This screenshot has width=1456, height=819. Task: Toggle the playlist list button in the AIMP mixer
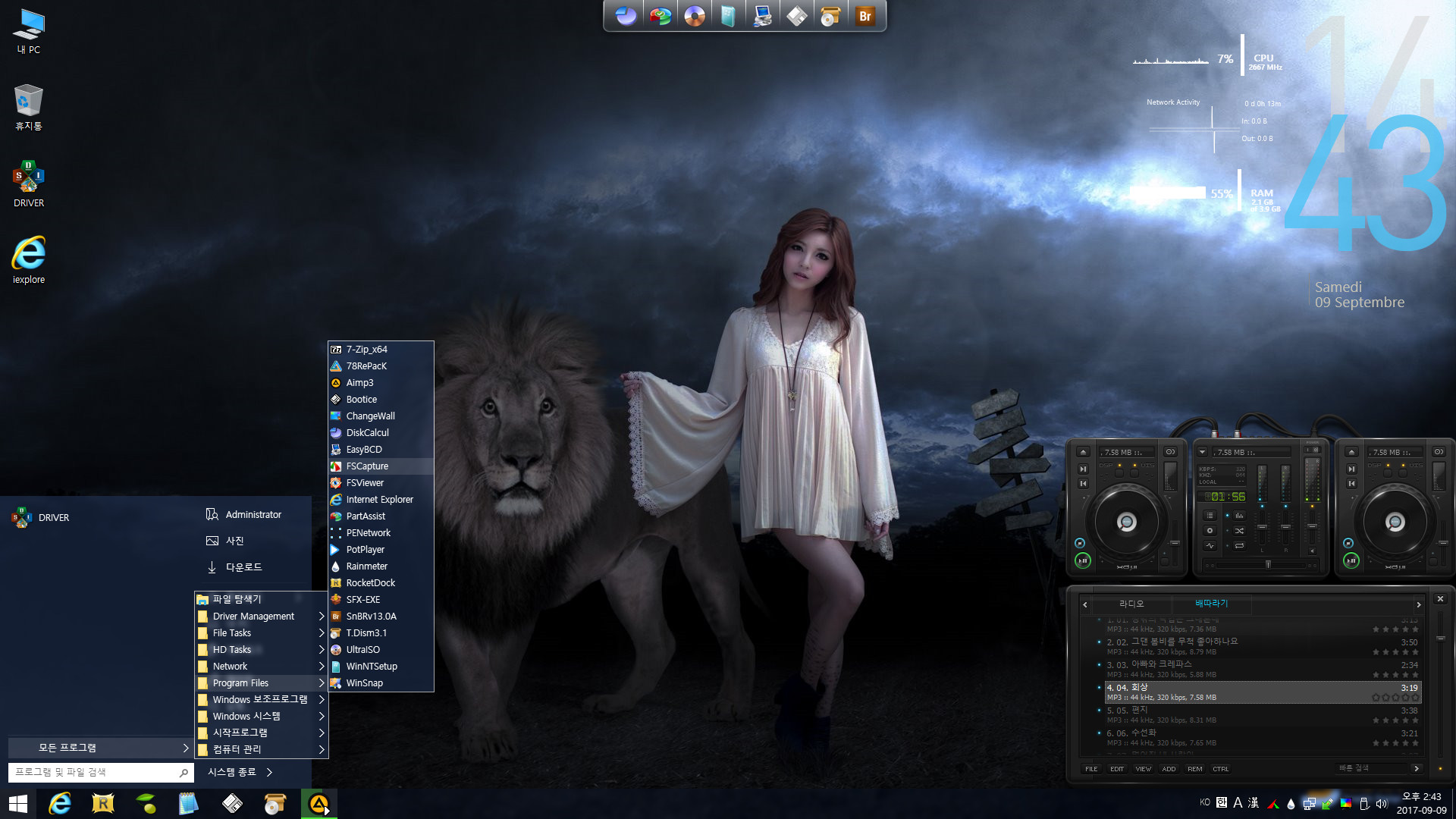point(1210,516)
